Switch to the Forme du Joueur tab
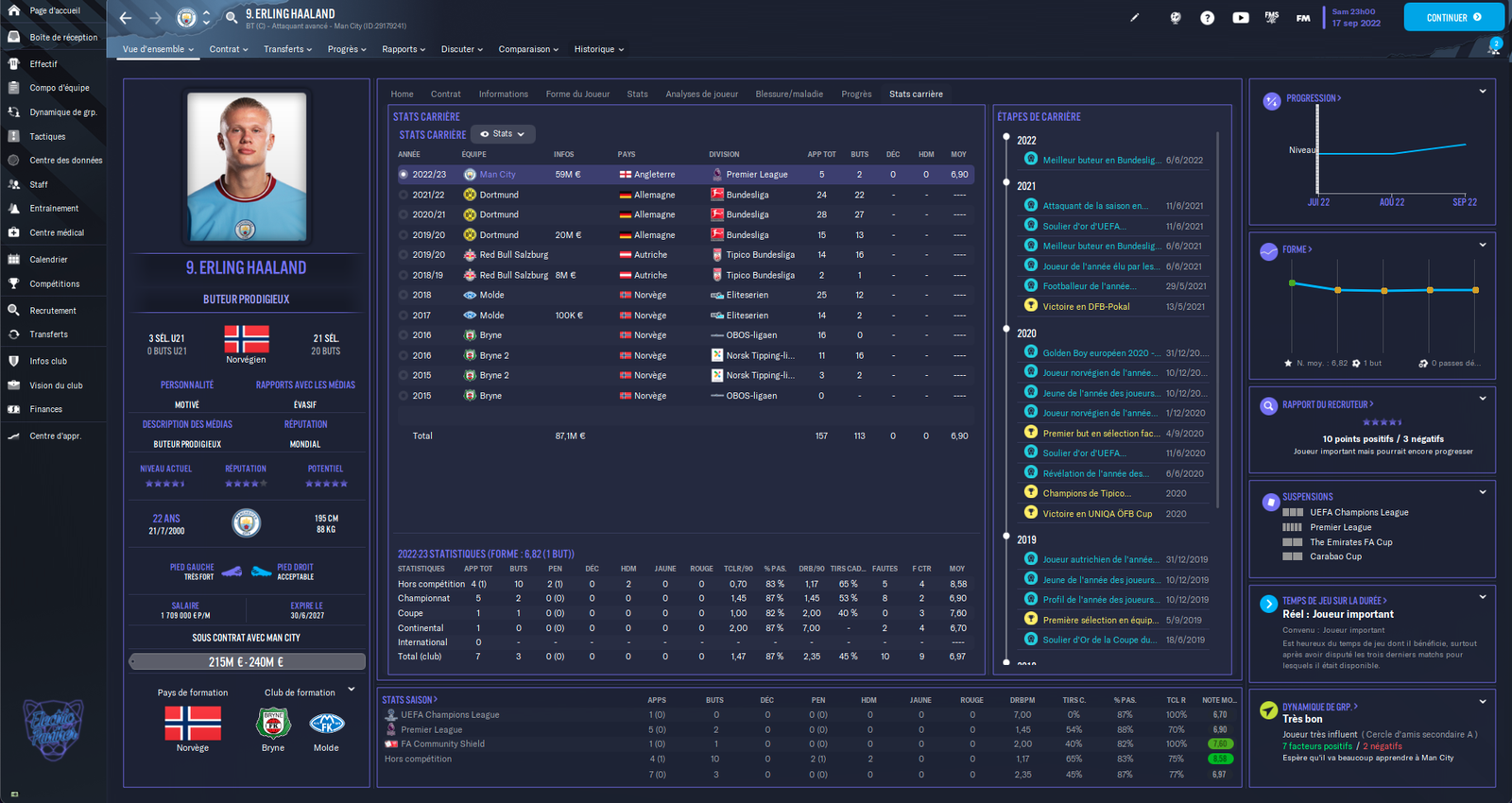The image size is (1512, 803). 577,94
